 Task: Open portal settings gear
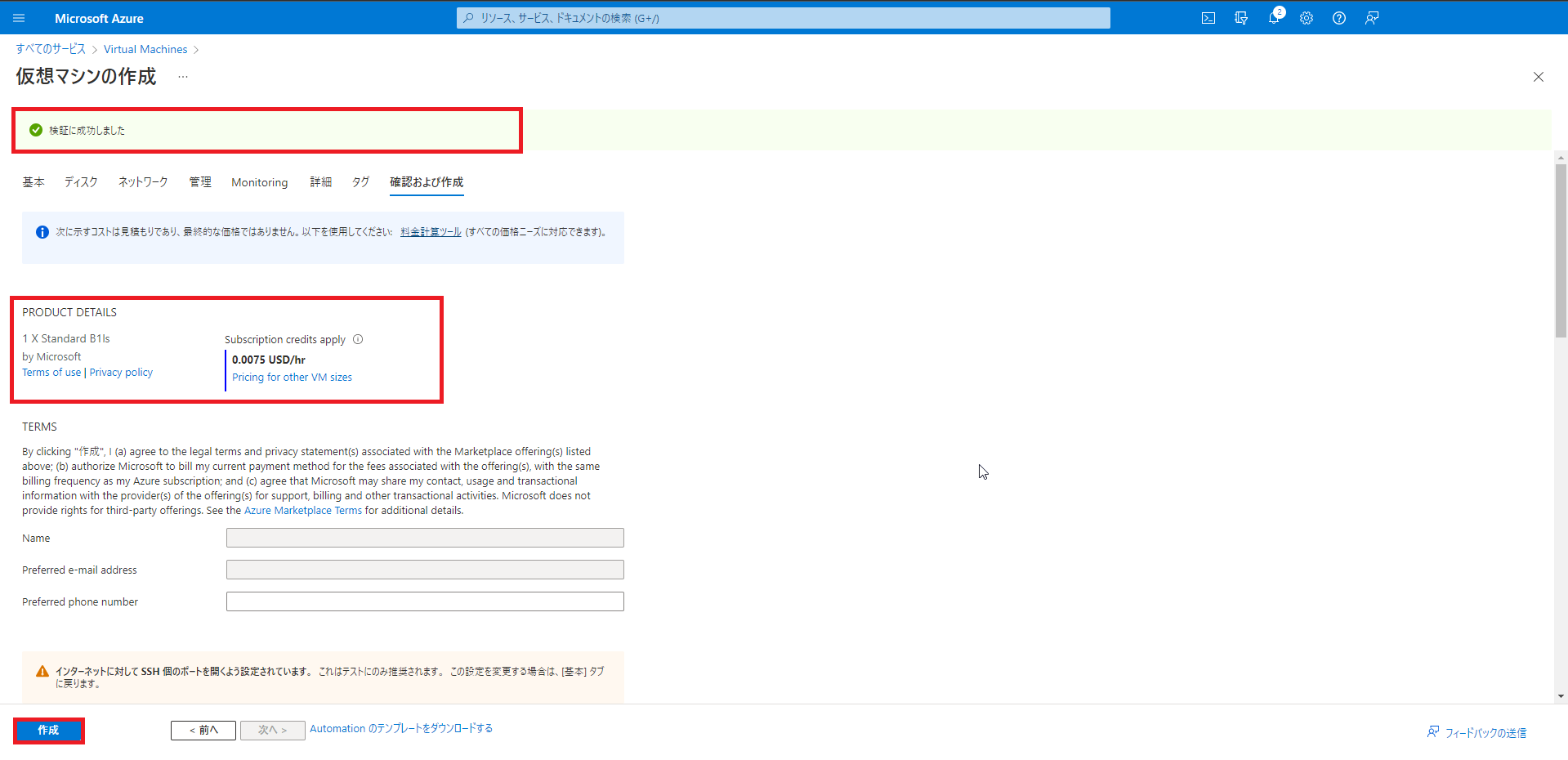pyautogui.click(x=1307, y=18)
